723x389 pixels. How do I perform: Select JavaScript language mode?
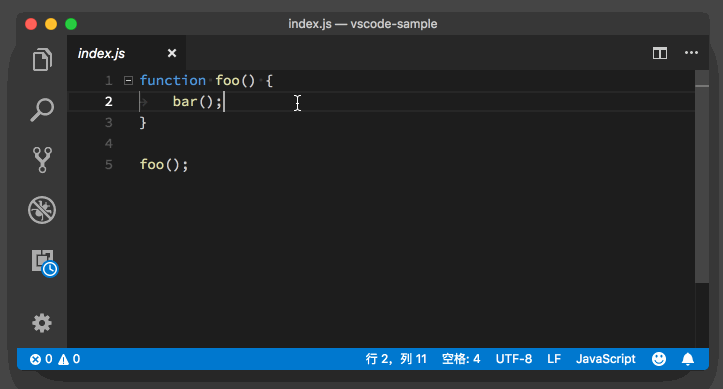click(x=605, y=359)
